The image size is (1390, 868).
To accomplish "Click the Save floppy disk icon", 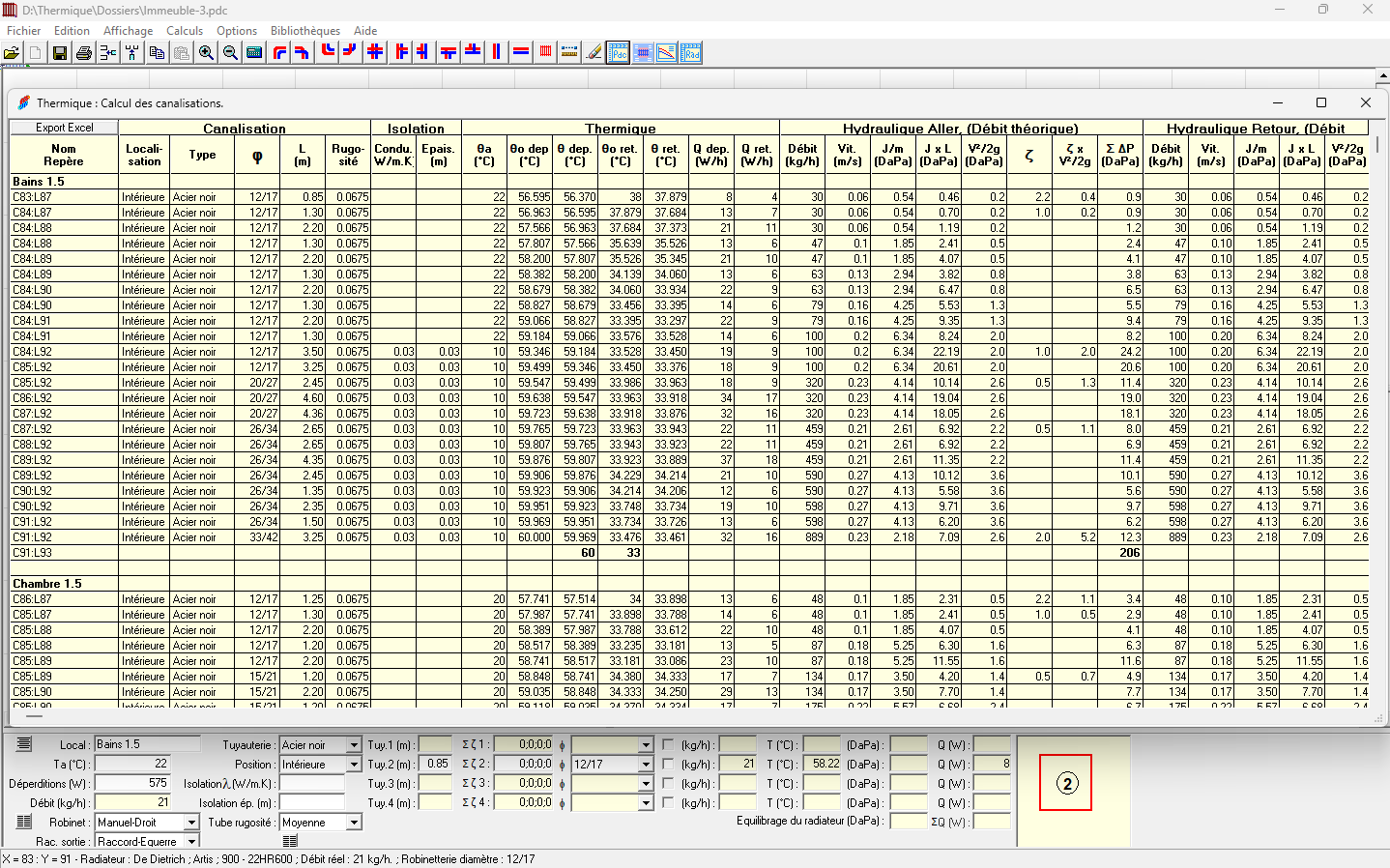I will [60, 53].
